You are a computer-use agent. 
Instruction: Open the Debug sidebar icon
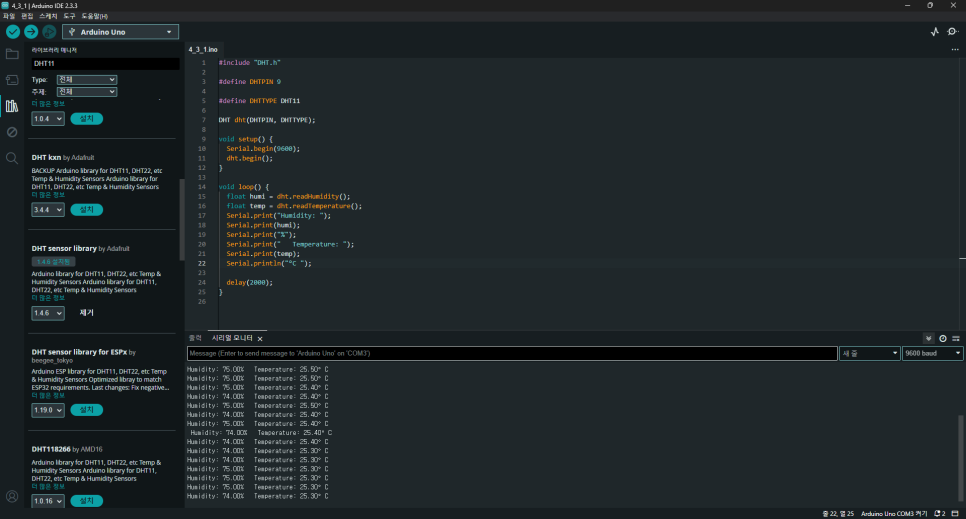click(x=12, y=132)
